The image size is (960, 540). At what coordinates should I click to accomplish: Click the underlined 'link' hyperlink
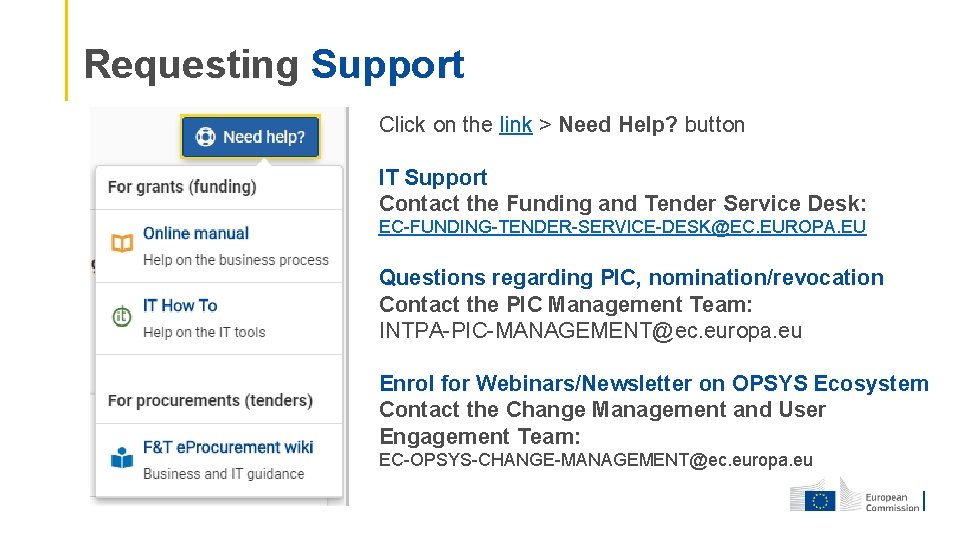516,125
